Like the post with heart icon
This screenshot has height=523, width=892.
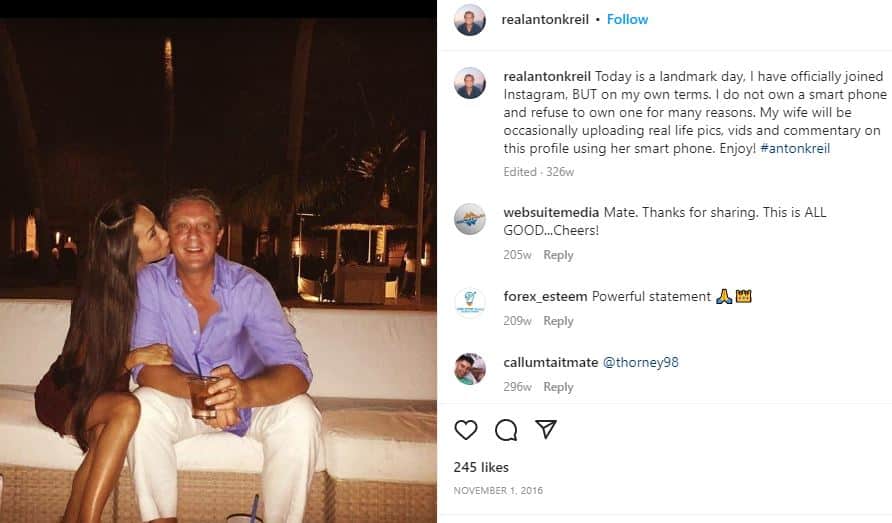466,430
